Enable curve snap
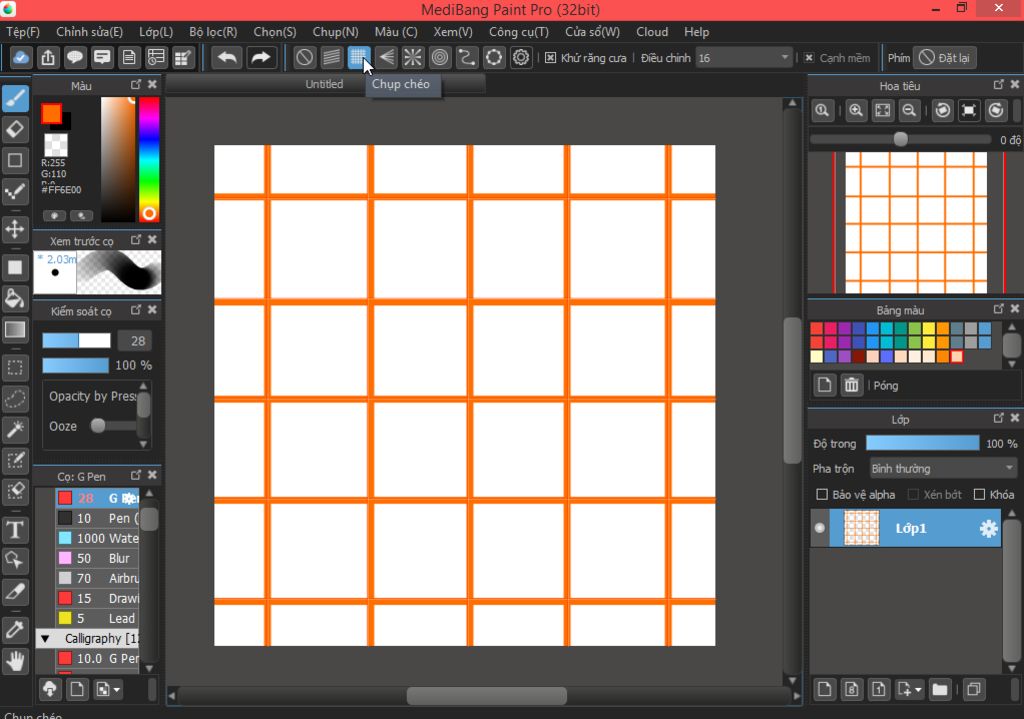 point(466,57)
